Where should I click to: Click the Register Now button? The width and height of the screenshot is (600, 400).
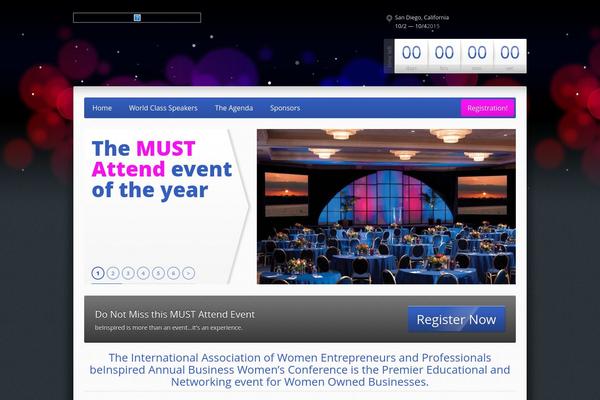click(456, 319)
